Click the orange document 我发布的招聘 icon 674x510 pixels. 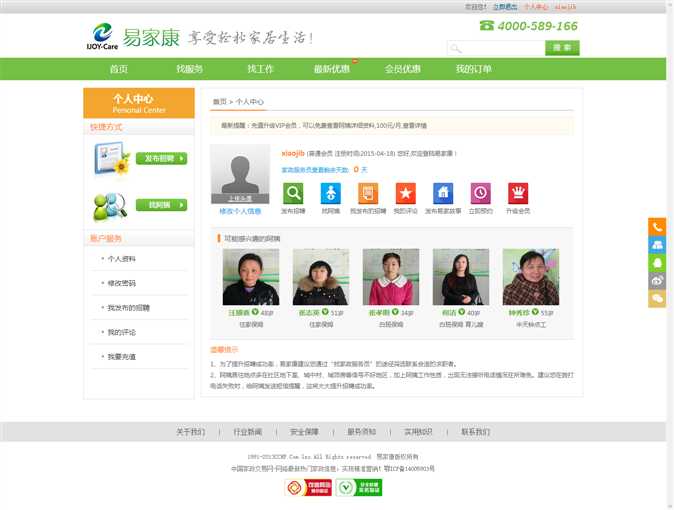coord(368,194)
